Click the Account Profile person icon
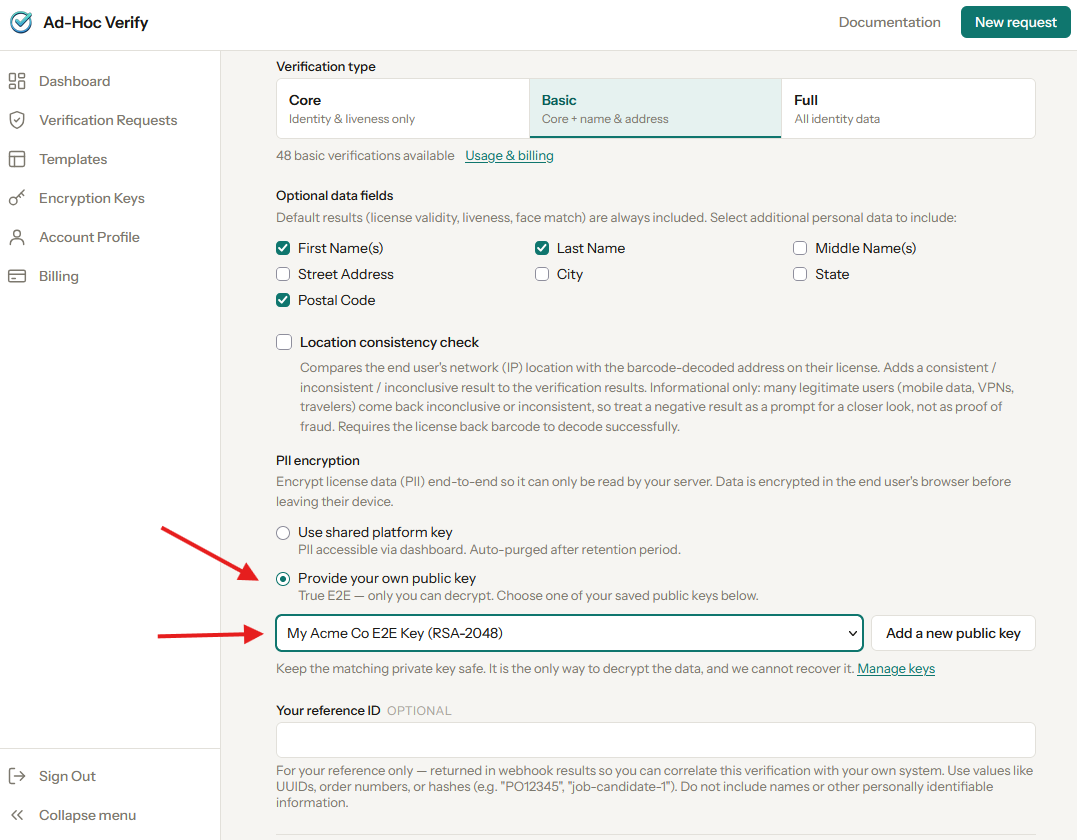 click(x=17, y=237)
